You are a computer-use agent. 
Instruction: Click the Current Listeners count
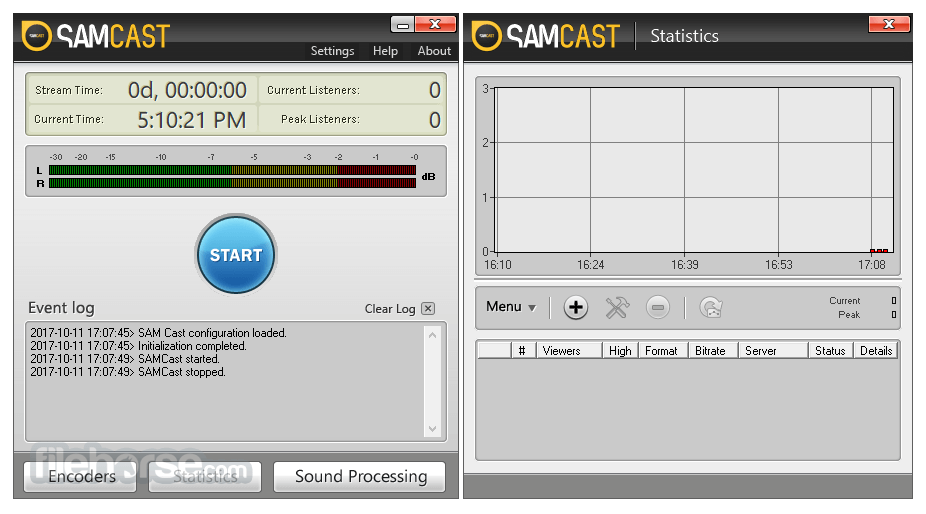(x=435, y=90)
